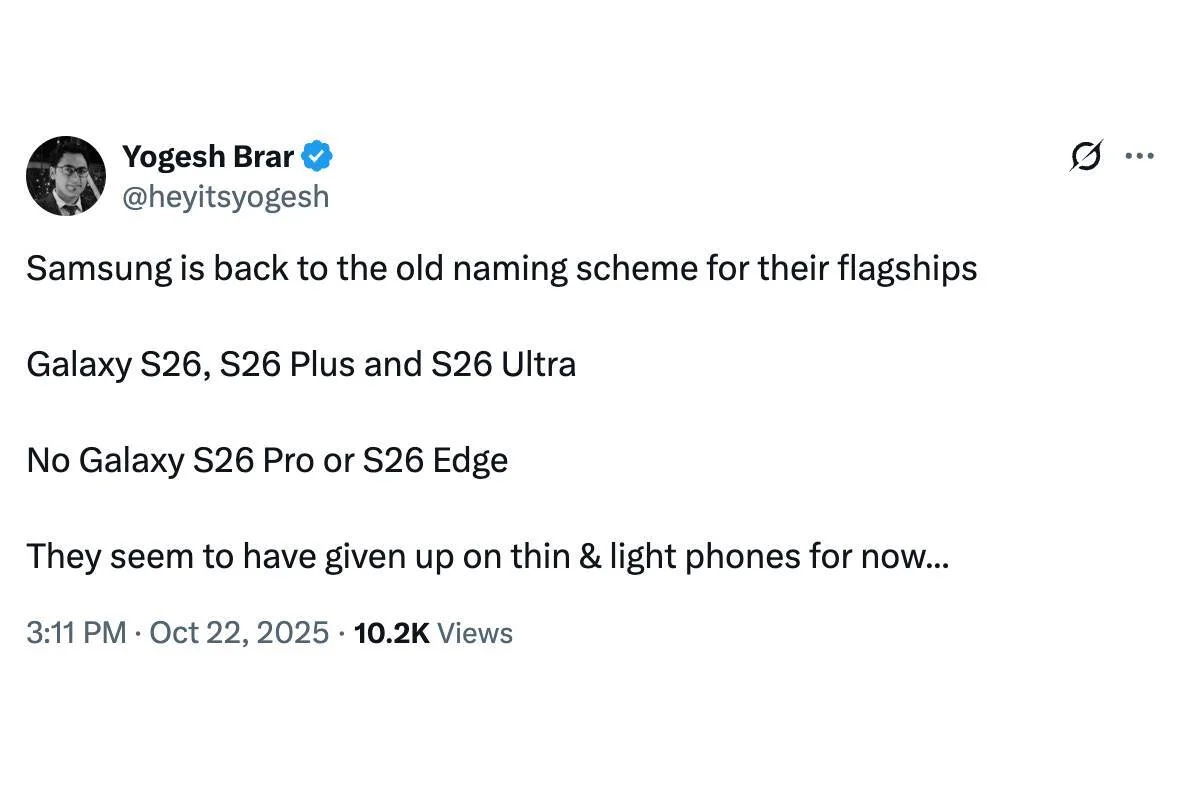Click the "thin & light phones" phrase

[646, 556]
